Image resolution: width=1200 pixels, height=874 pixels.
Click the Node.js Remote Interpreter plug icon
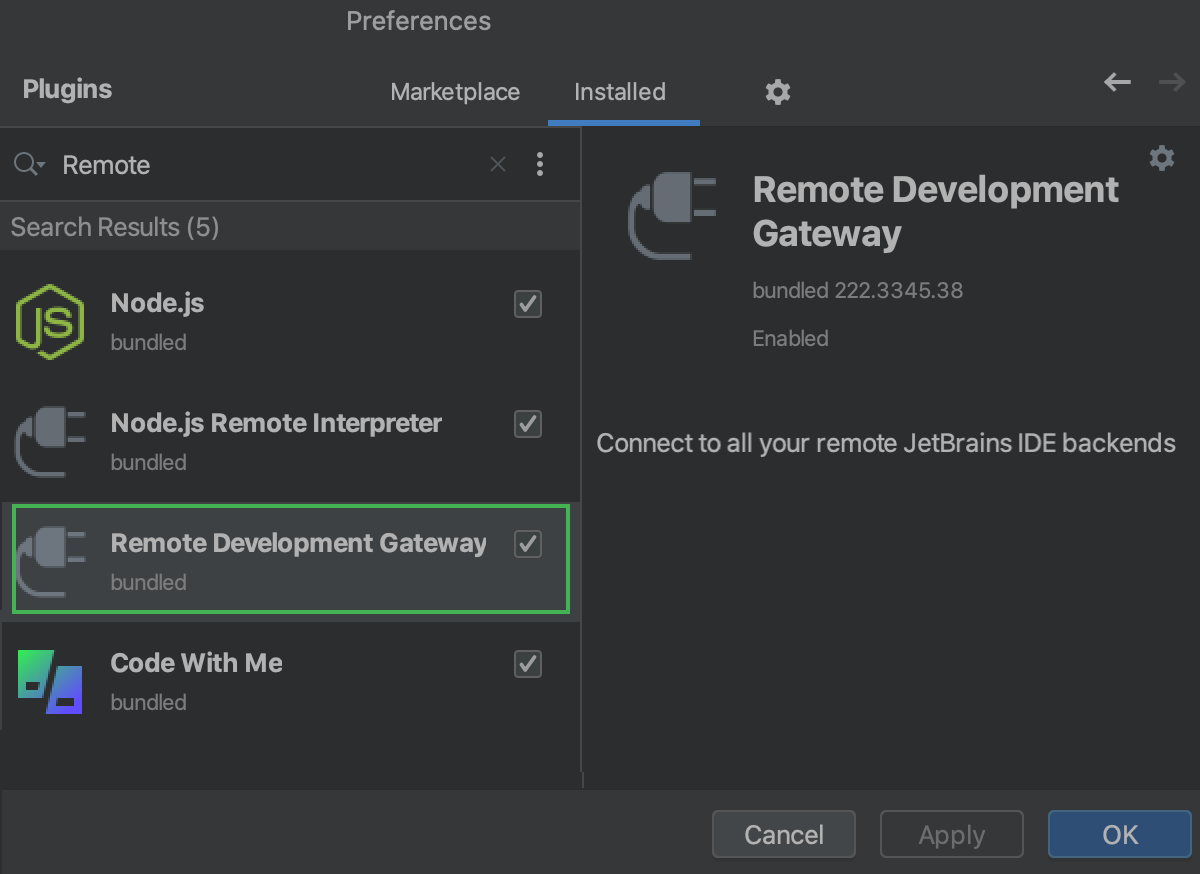click(x=50, y=440)
